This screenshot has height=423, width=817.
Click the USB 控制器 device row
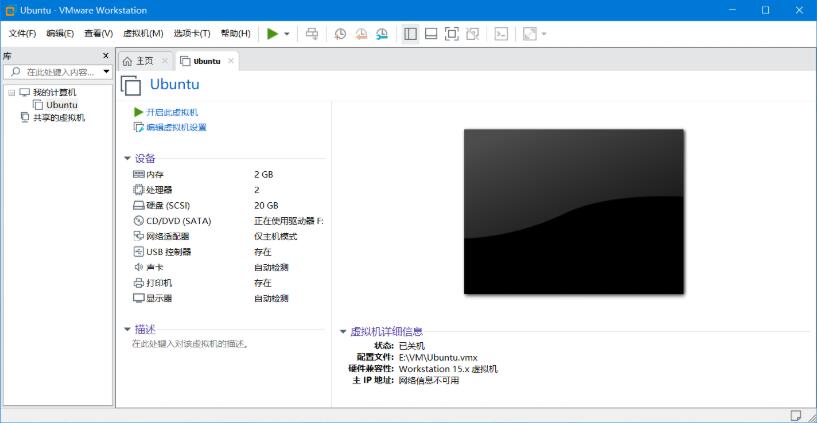(229, 252)
